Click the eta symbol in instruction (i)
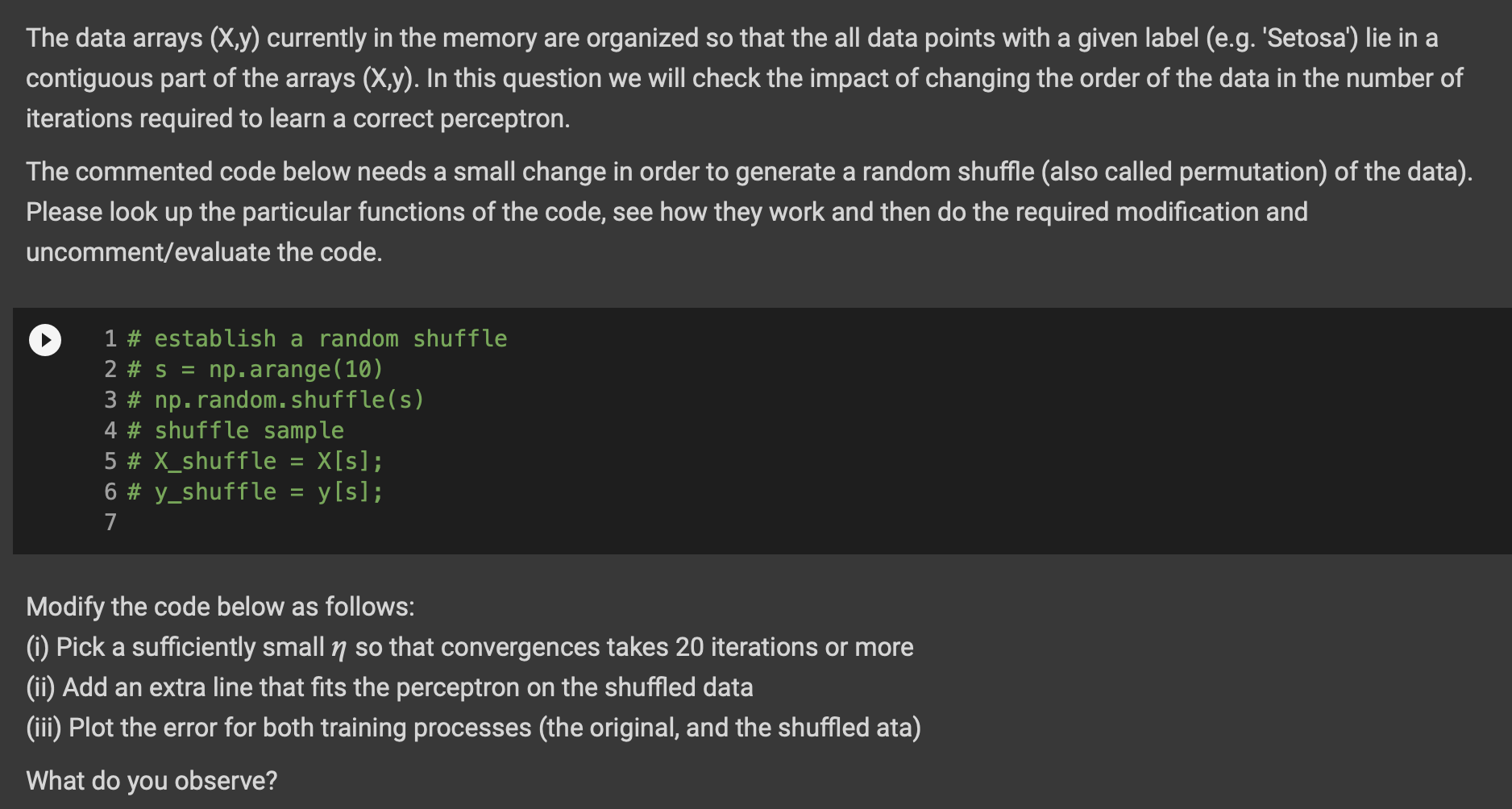The width and height of the screenshot is (1512, 809). click(339, 648)
